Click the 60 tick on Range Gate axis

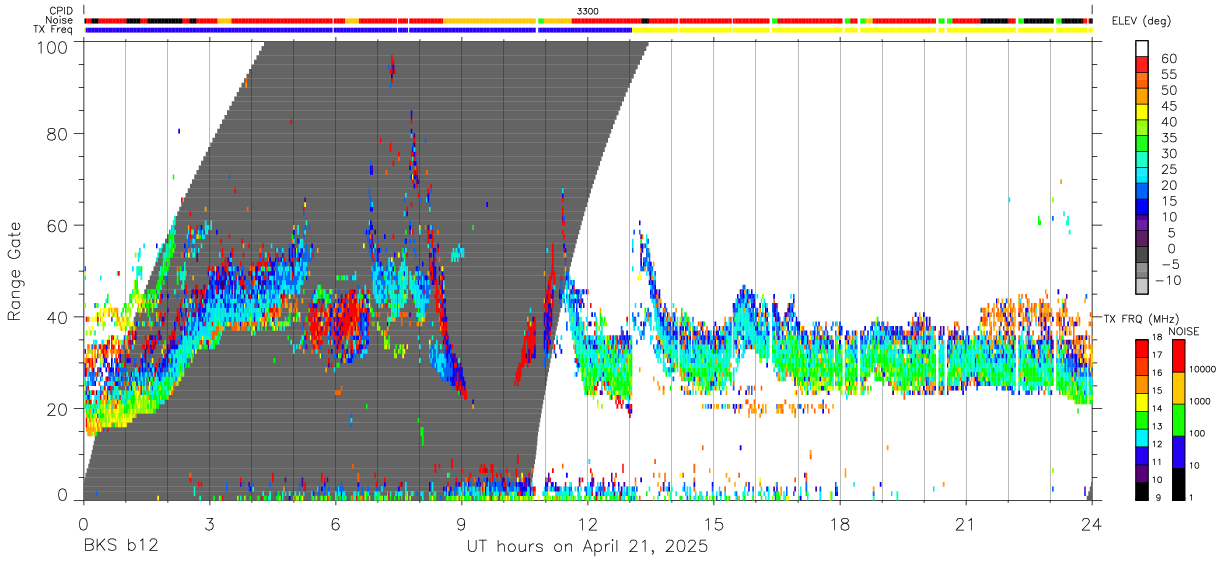point(58,225)
